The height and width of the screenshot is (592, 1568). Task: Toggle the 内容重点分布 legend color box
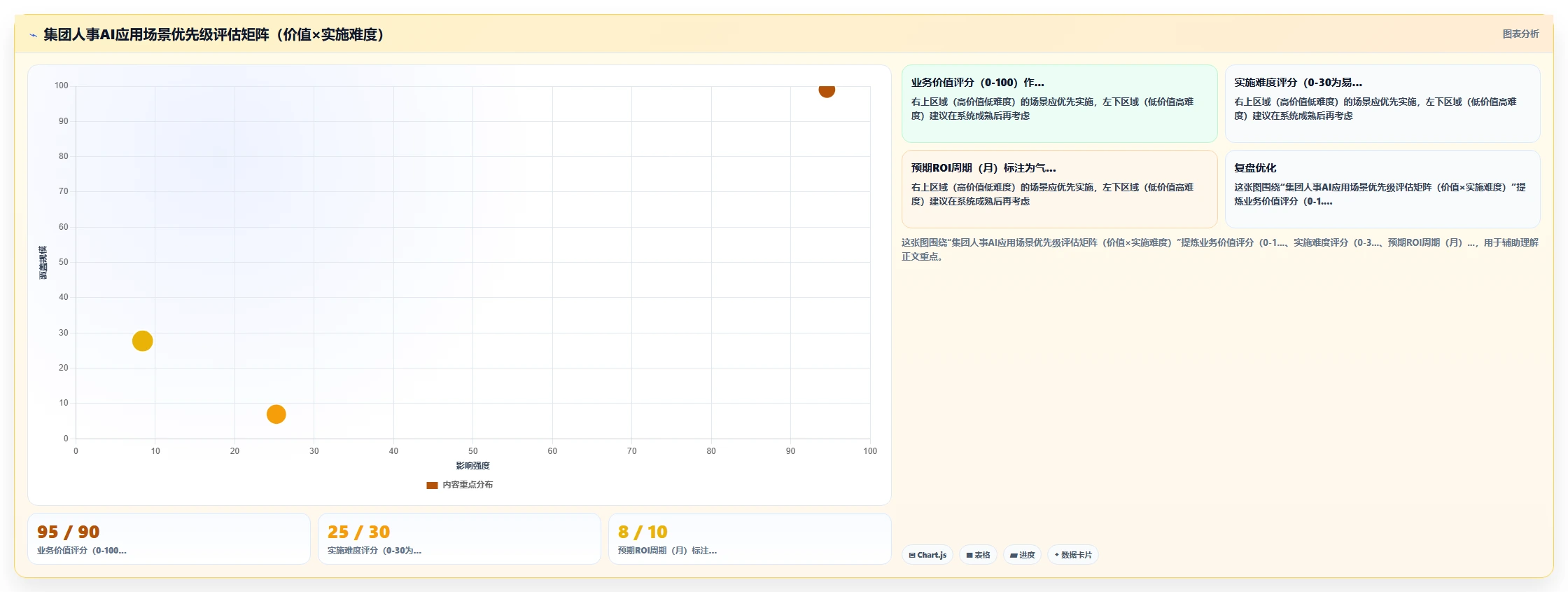(x=432, y=485)
